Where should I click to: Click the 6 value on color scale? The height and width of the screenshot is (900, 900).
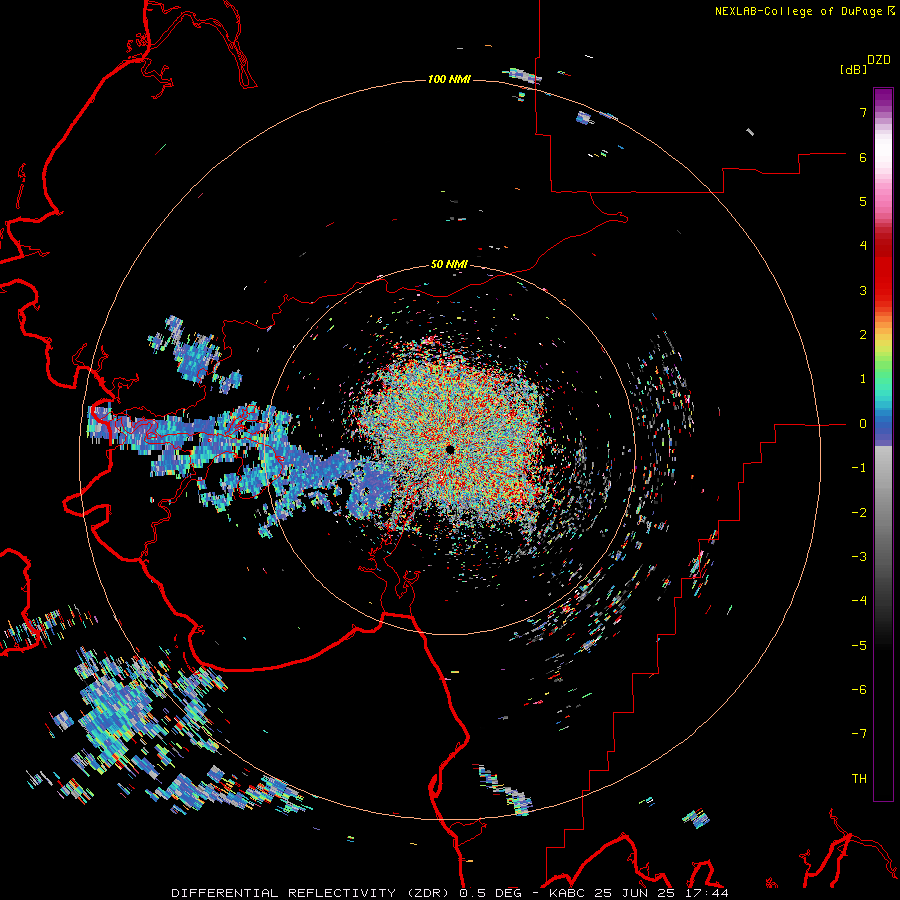point(863,157)
